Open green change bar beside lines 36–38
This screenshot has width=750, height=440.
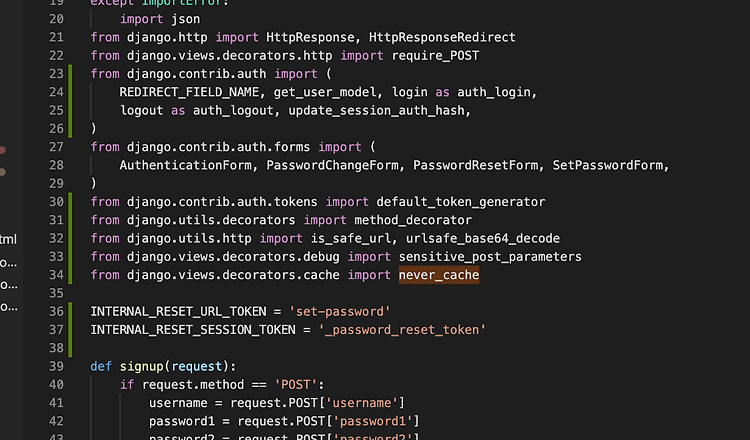coord(70,330)
